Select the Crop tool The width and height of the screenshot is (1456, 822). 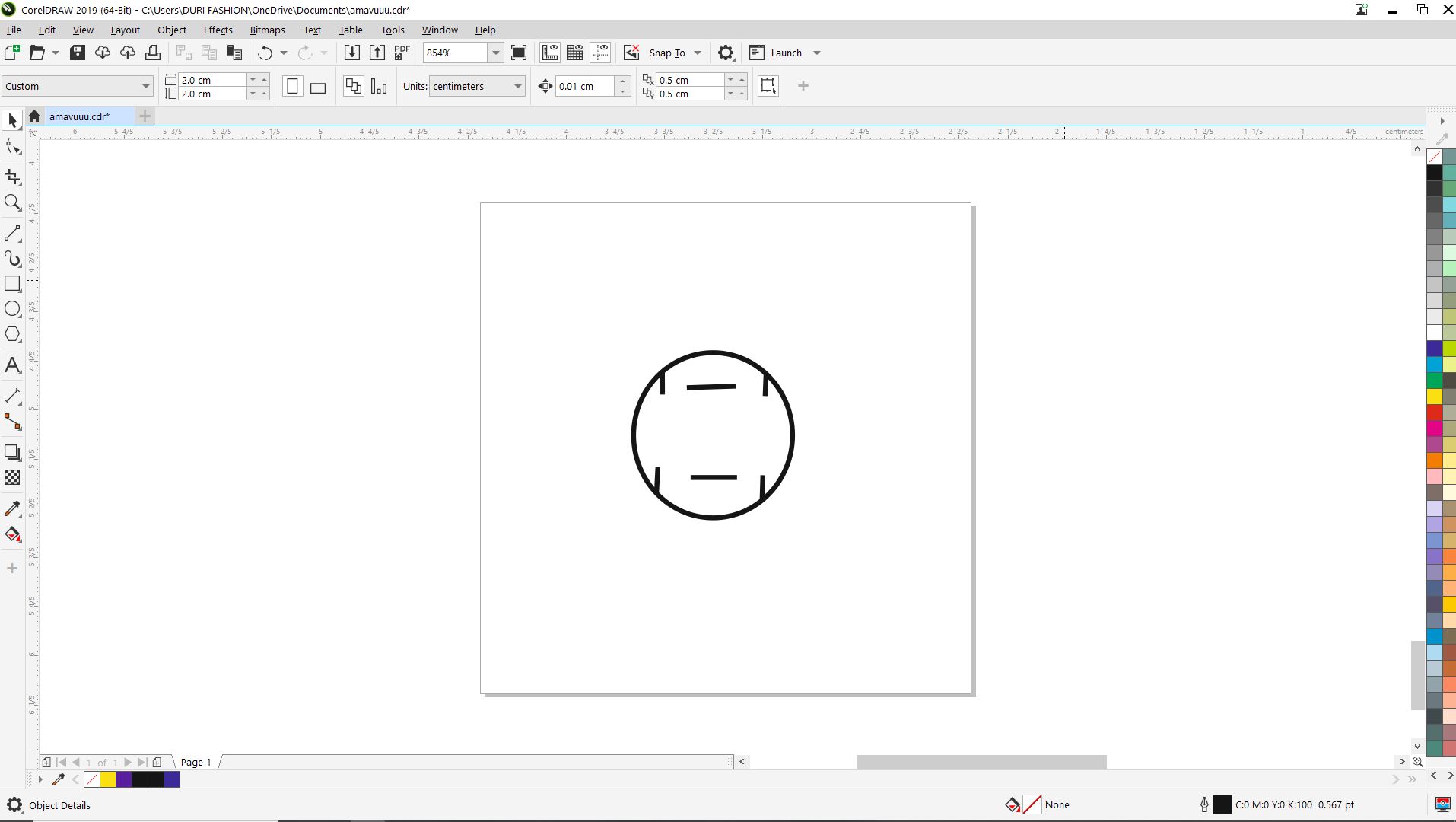12,177
